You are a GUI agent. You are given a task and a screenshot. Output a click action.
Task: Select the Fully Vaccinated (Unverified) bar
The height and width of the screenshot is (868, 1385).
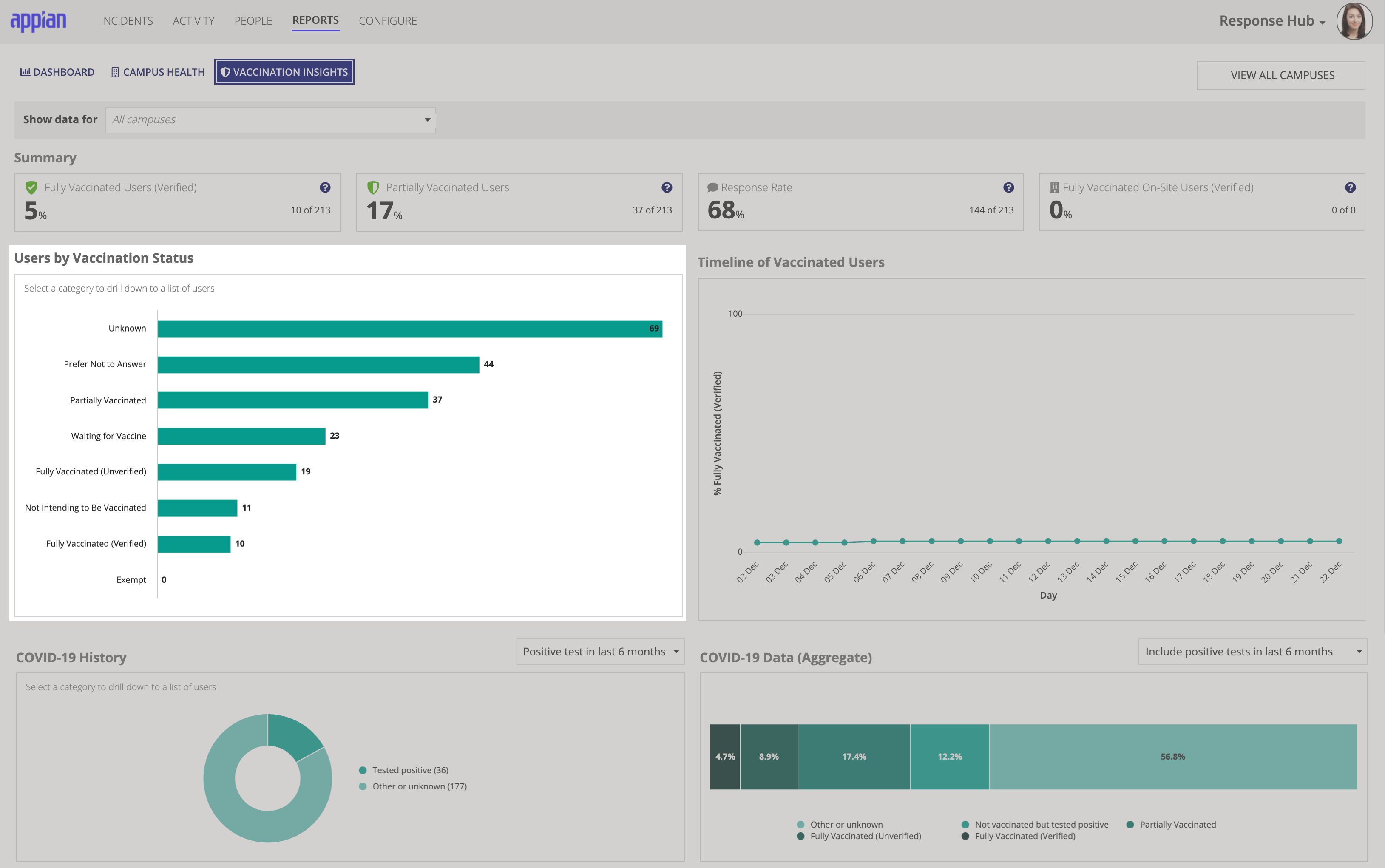[227, 472]
